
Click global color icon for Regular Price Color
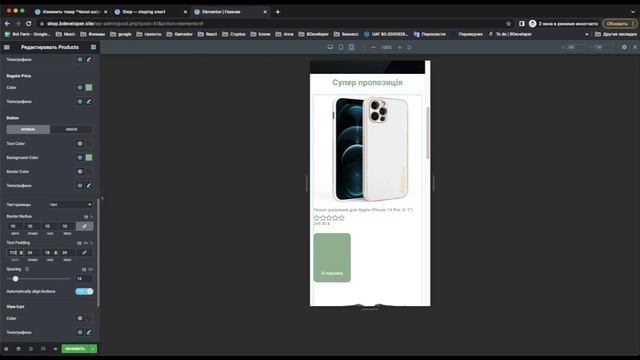[x=80, y=87]
